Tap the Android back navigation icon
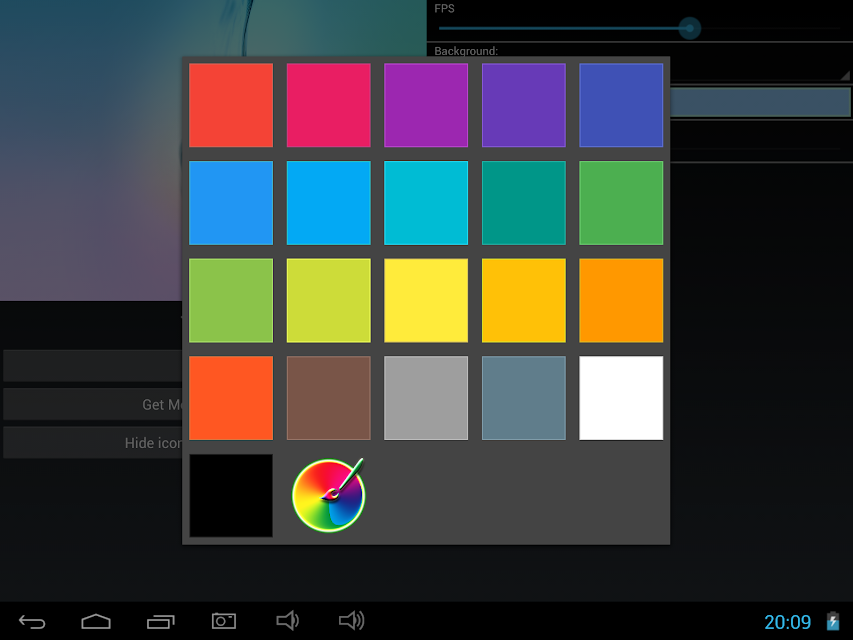 coord(32,621)
